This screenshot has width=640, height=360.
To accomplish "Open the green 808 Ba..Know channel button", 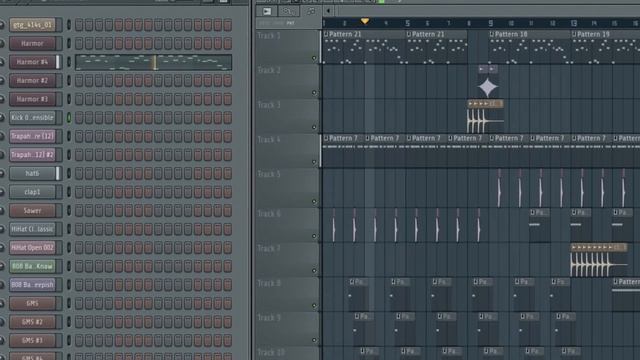I will [32, 266].
